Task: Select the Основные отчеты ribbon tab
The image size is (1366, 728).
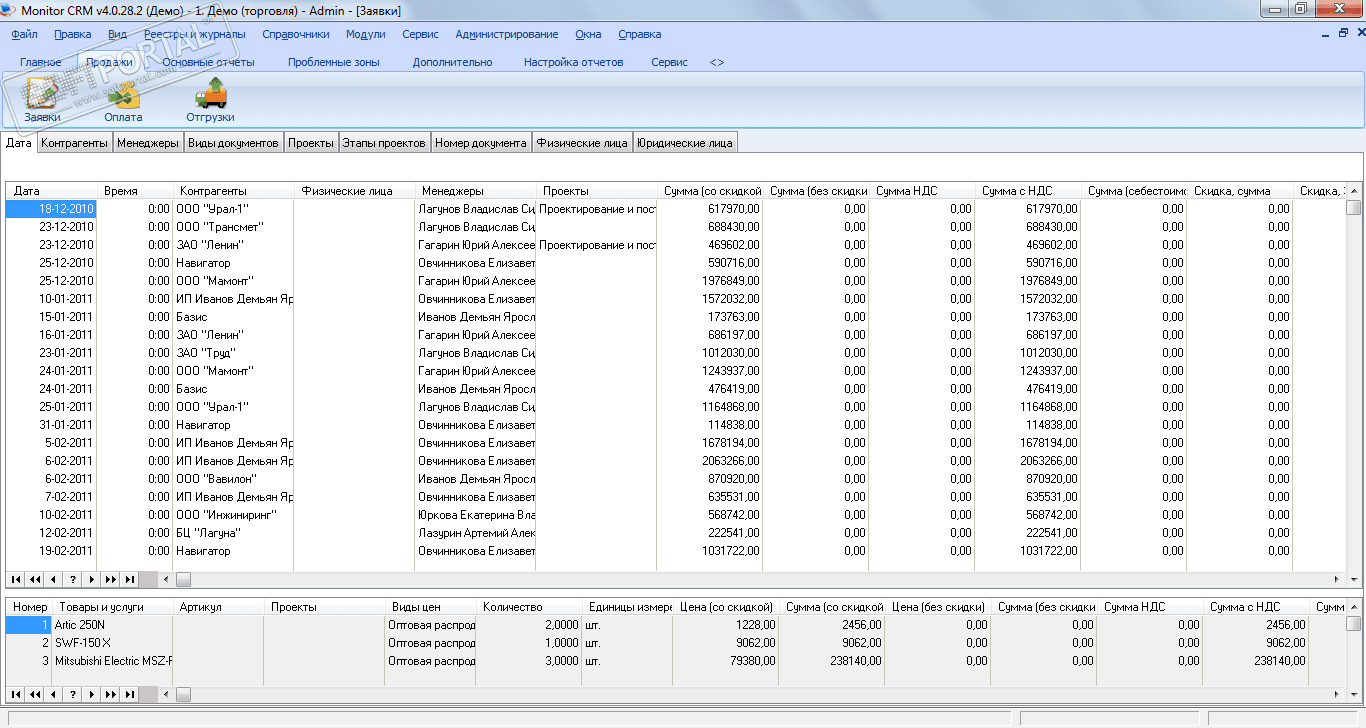Action: tap(208, 62)
